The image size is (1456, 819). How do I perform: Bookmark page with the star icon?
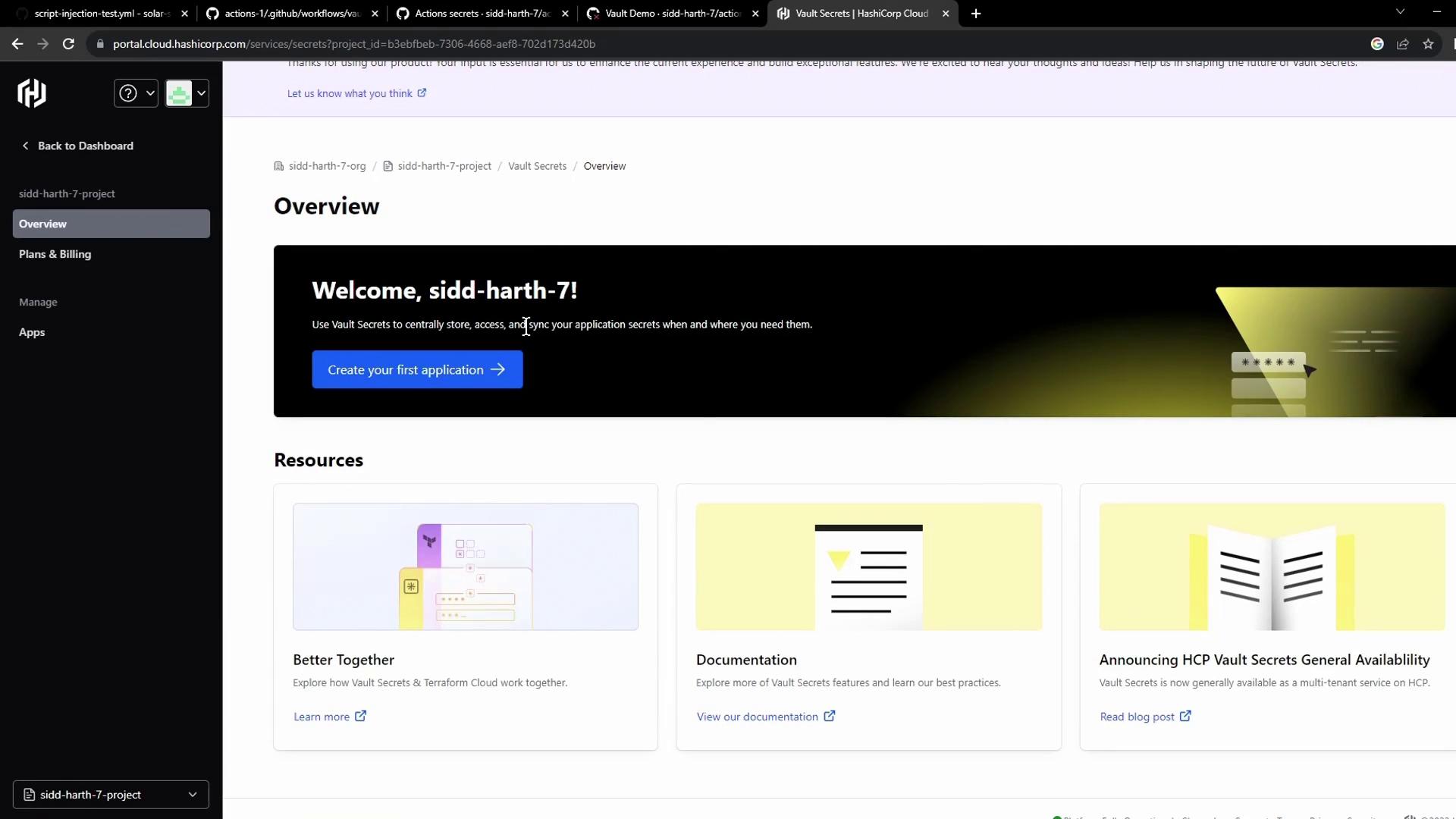(1429, 44)
